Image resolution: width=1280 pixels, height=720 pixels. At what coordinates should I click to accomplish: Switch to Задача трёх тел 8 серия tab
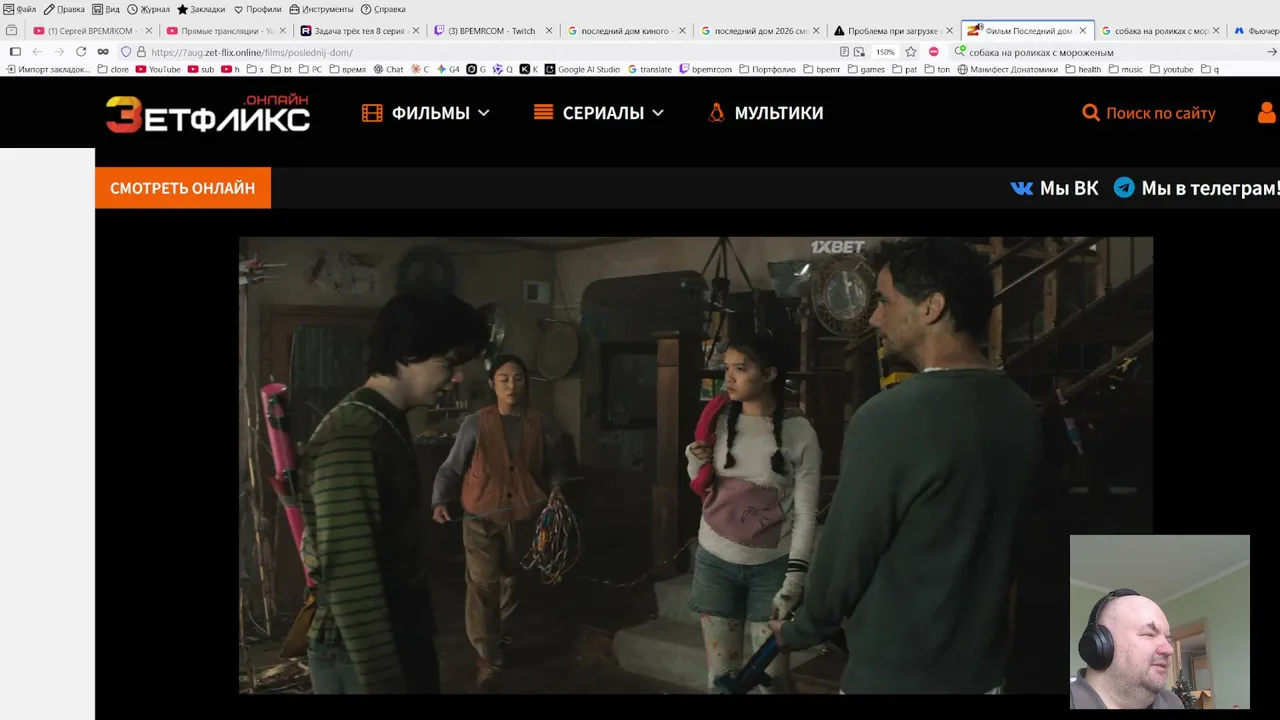(x=359, y=31)
